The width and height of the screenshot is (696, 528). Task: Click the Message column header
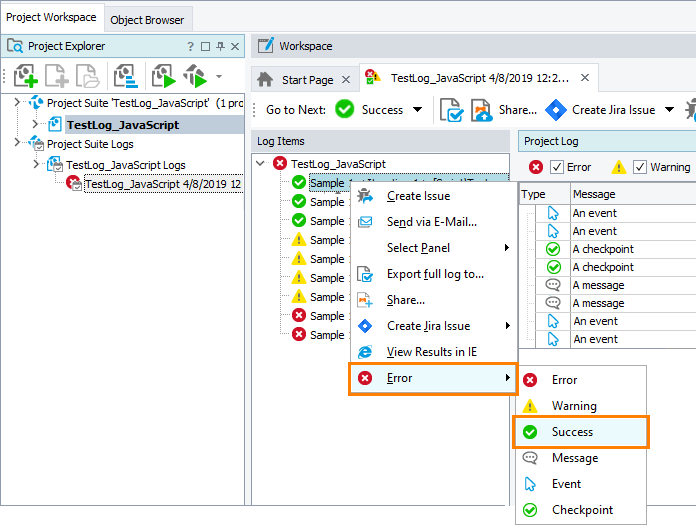pos(594,194)
